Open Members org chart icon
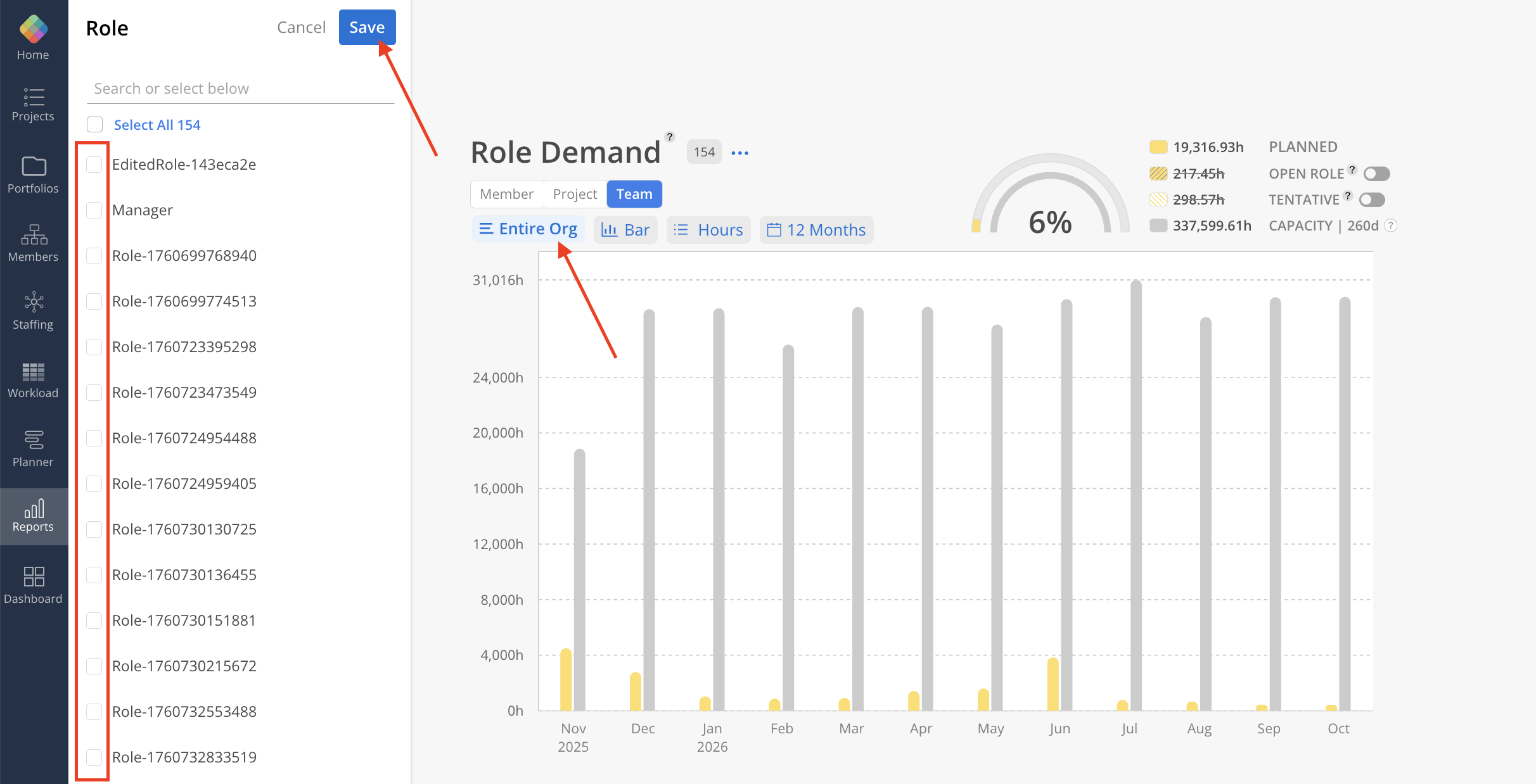1536x784 pixels. [34, 235]
